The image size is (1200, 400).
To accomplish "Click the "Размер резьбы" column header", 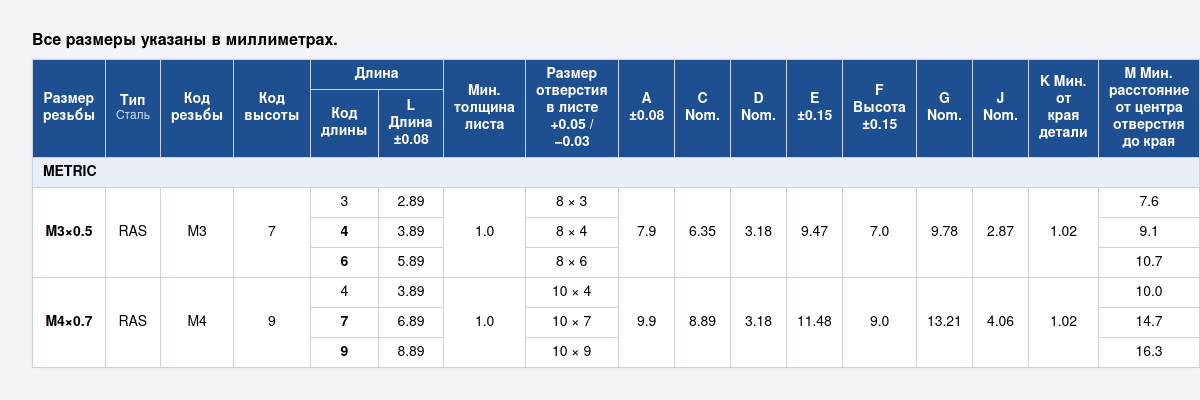I will 69,107.
